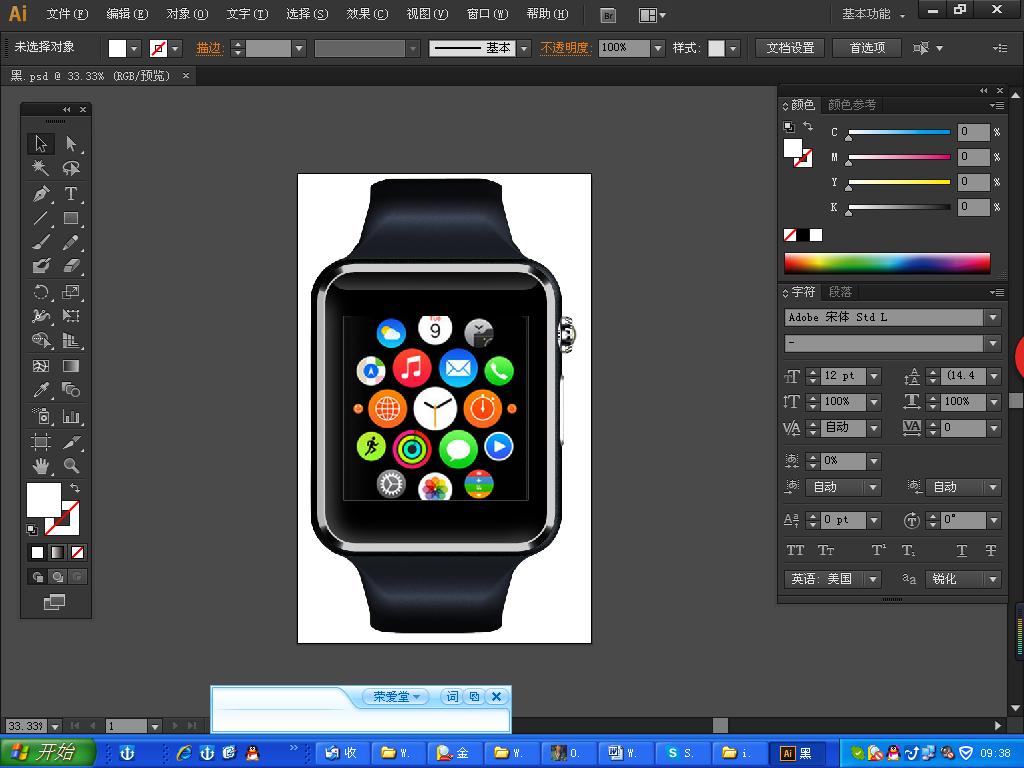Click the 荣爱堂 button on the input bar
This screenshot has width=1024, height=768.
(x=396, y=697)
